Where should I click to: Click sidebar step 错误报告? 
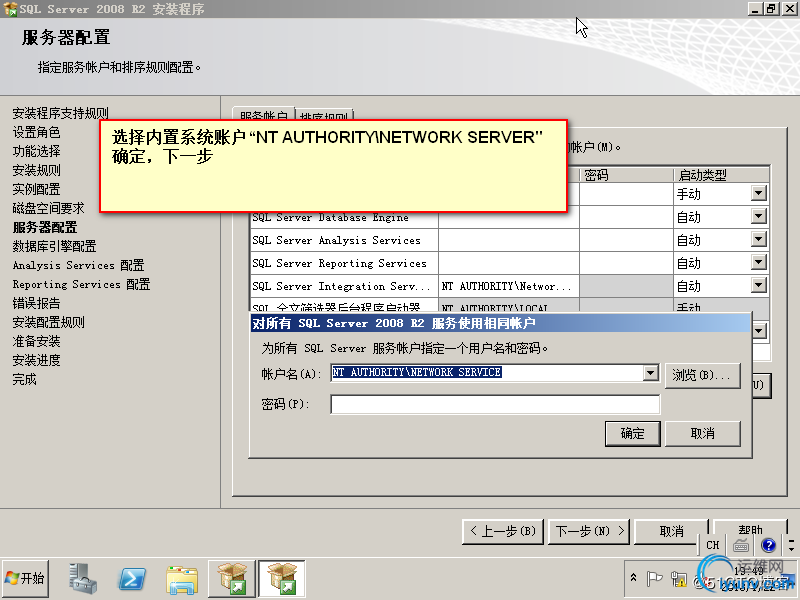pos(36,304)
